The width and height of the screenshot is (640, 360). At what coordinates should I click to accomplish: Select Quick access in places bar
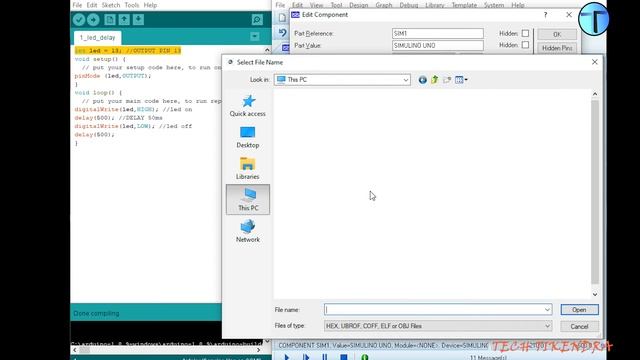click(x=248, y=106)
